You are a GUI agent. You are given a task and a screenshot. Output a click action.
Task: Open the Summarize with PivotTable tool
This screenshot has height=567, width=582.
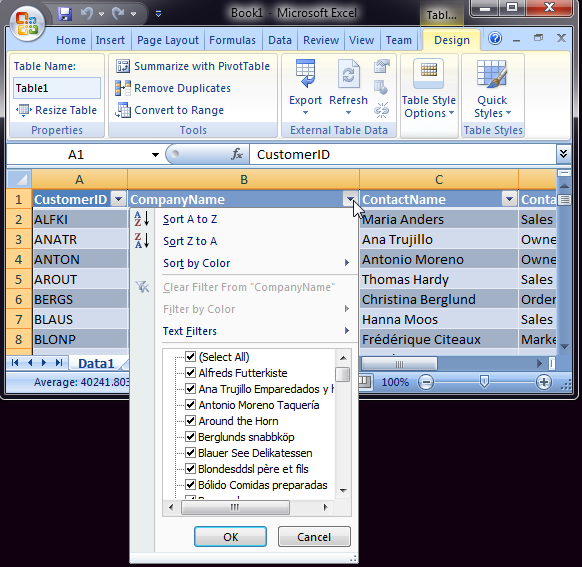pyautogui.click(x=193, y=66)
